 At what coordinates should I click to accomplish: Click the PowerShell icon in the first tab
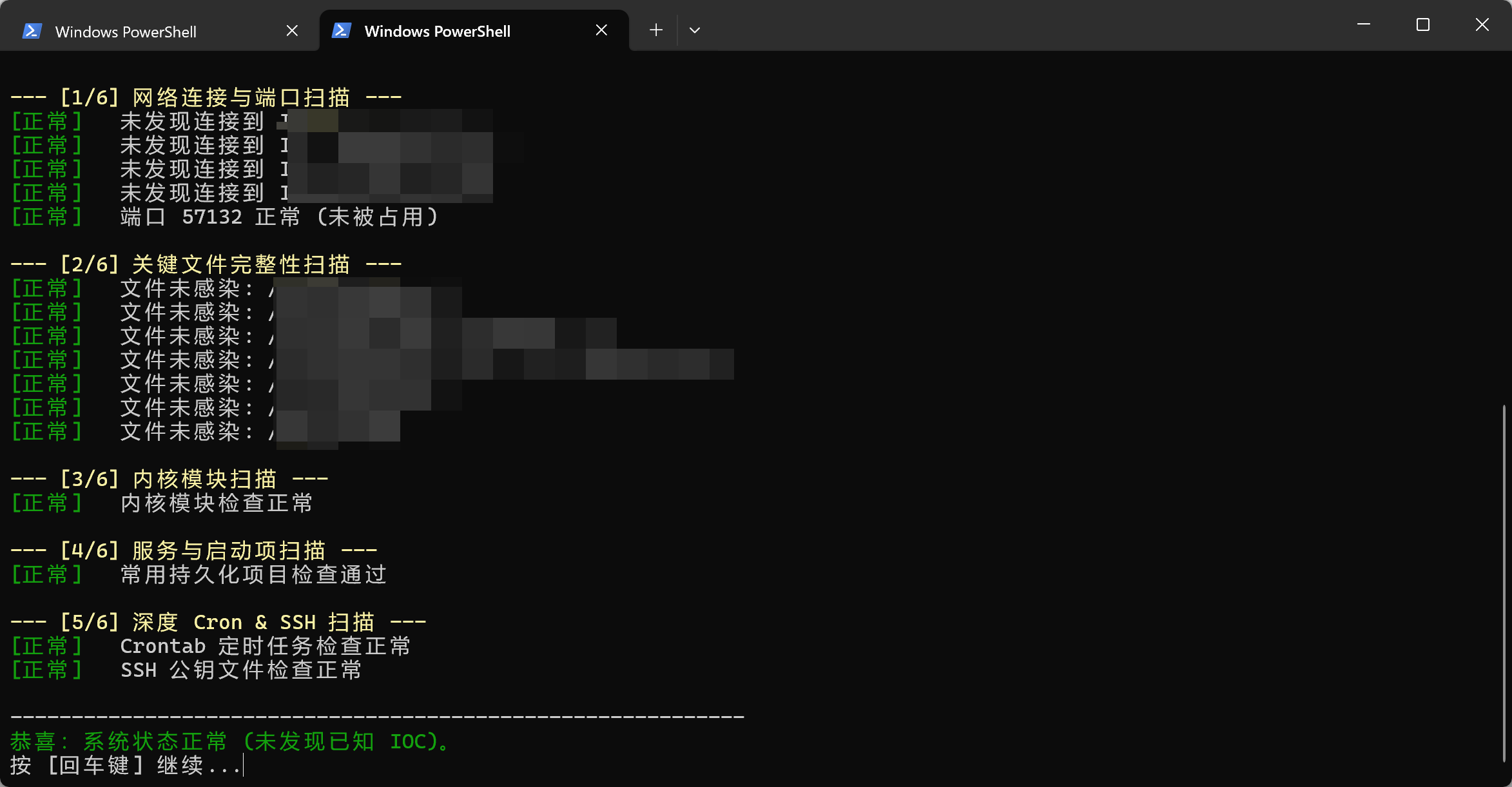coord(32,31)
